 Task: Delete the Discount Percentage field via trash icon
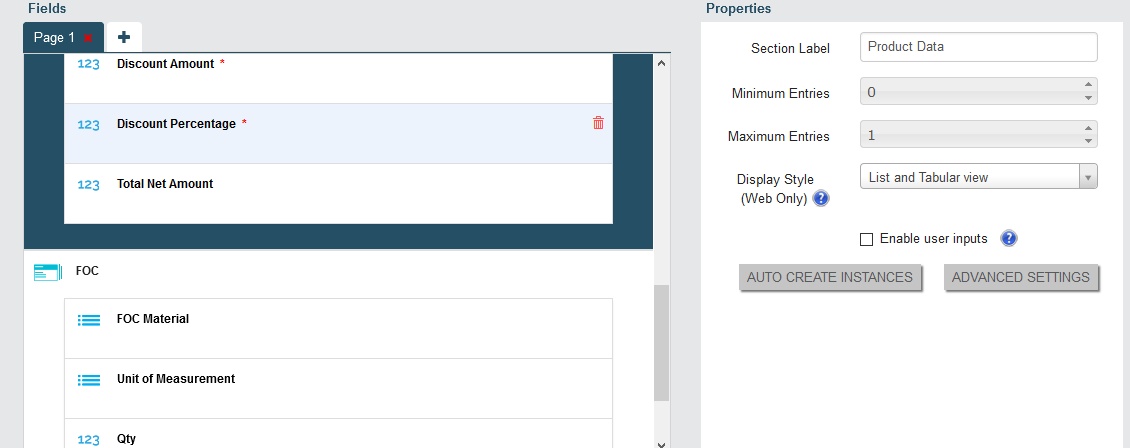(598, 123)
